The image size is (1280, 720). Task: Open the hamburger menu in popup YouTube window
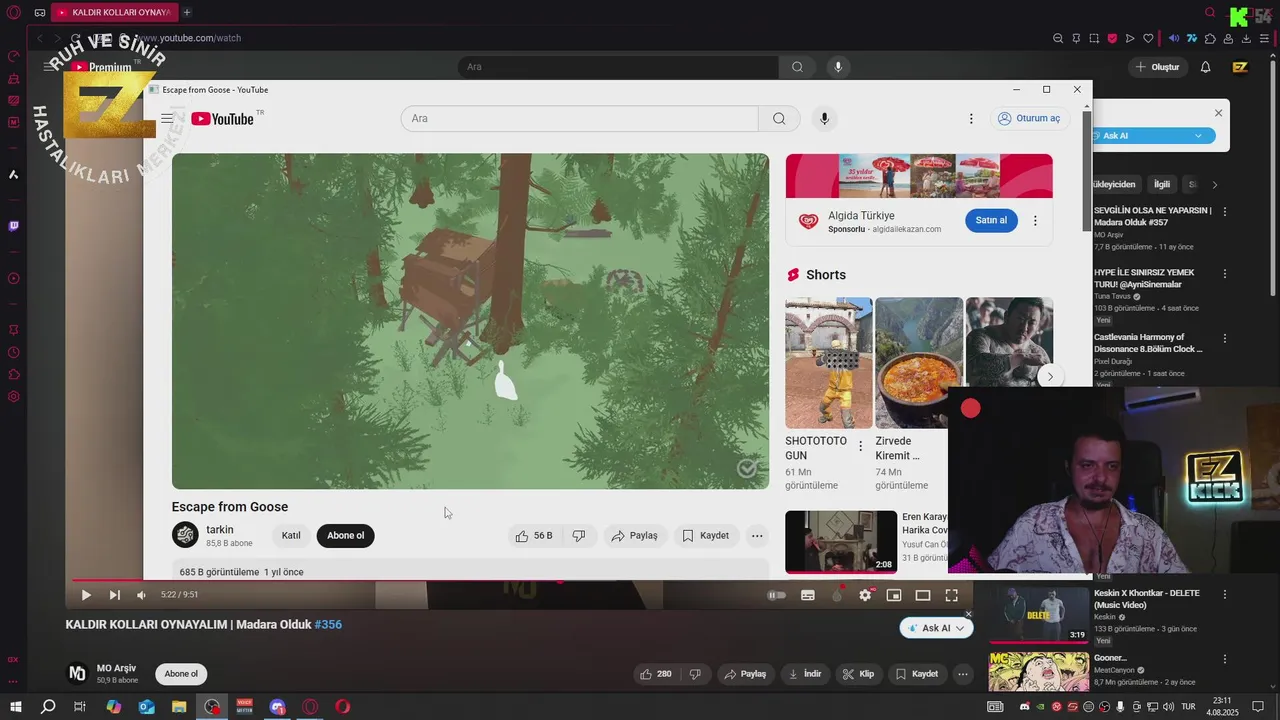[167, 119]
